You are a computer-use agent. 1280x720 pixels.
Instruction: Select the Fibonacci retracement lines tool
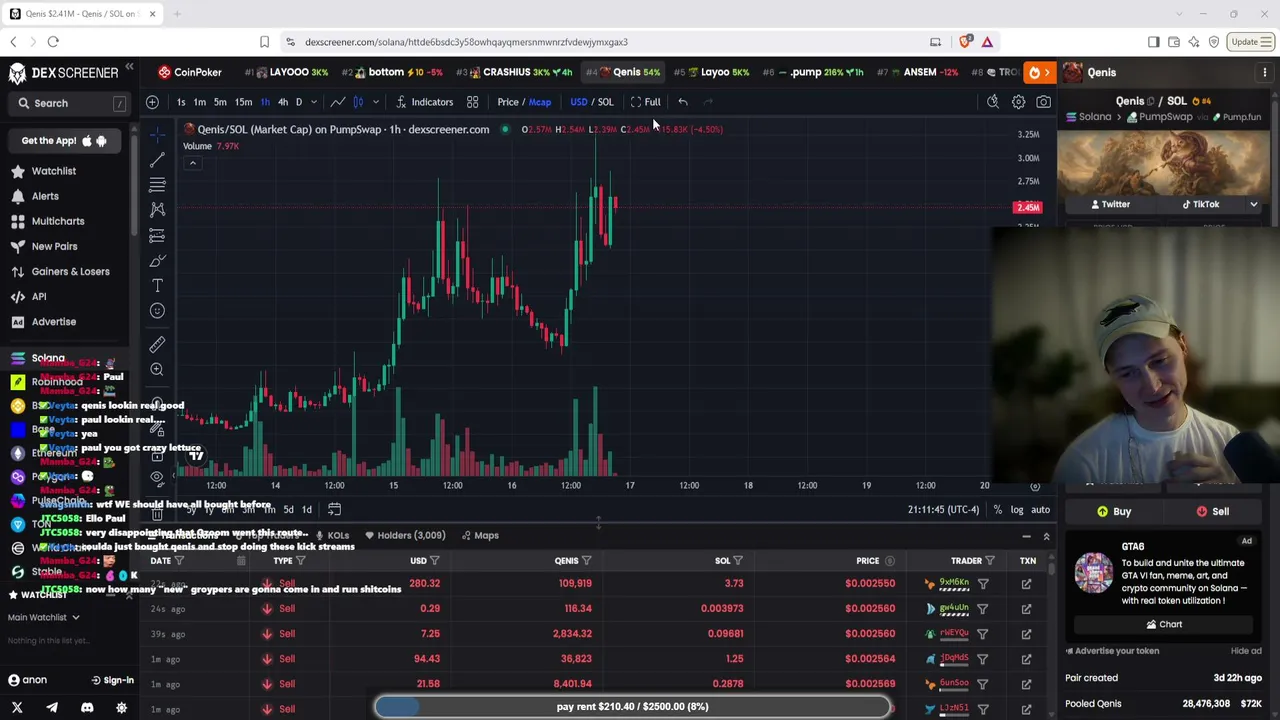(x=157, y=185)
